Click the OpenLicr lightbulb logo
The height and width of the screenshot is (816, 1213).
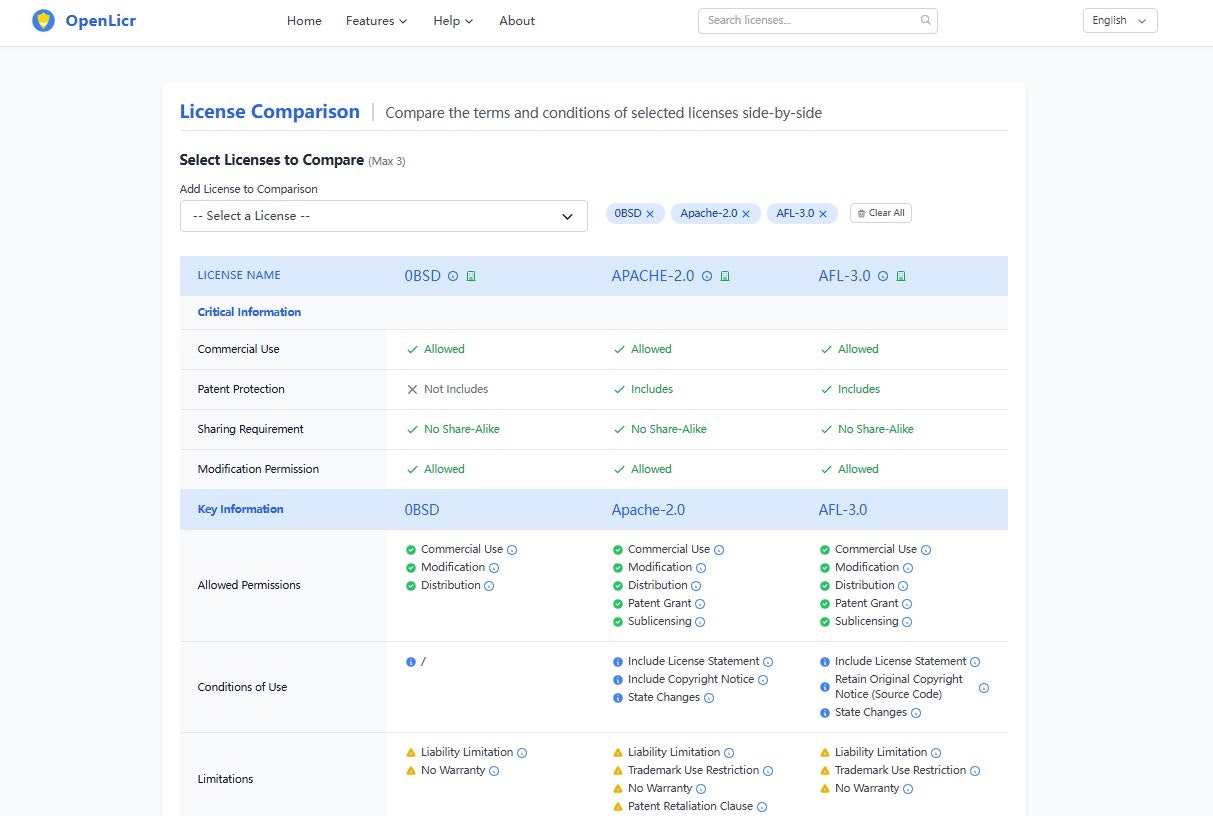coord(43,20)
